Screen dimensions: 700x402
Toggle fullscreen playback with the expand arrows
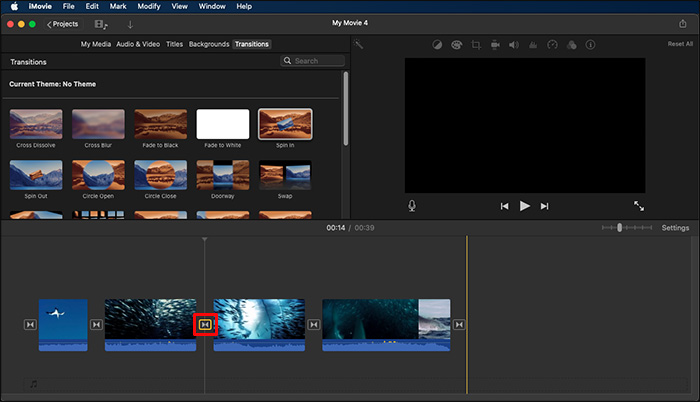coord(639,206)
